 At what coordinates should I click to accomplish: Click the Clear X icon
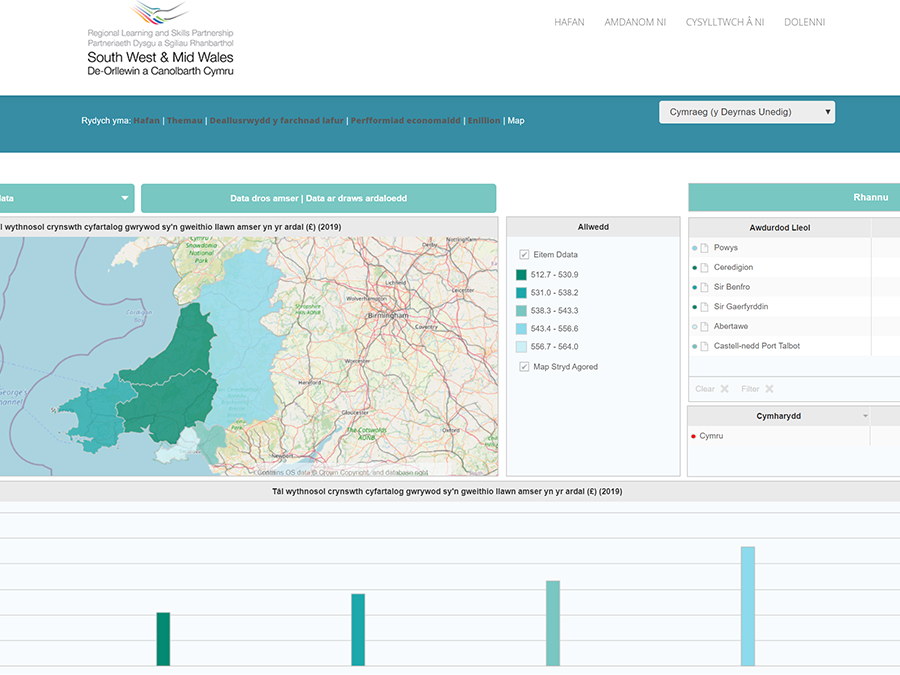pos(724,389)
